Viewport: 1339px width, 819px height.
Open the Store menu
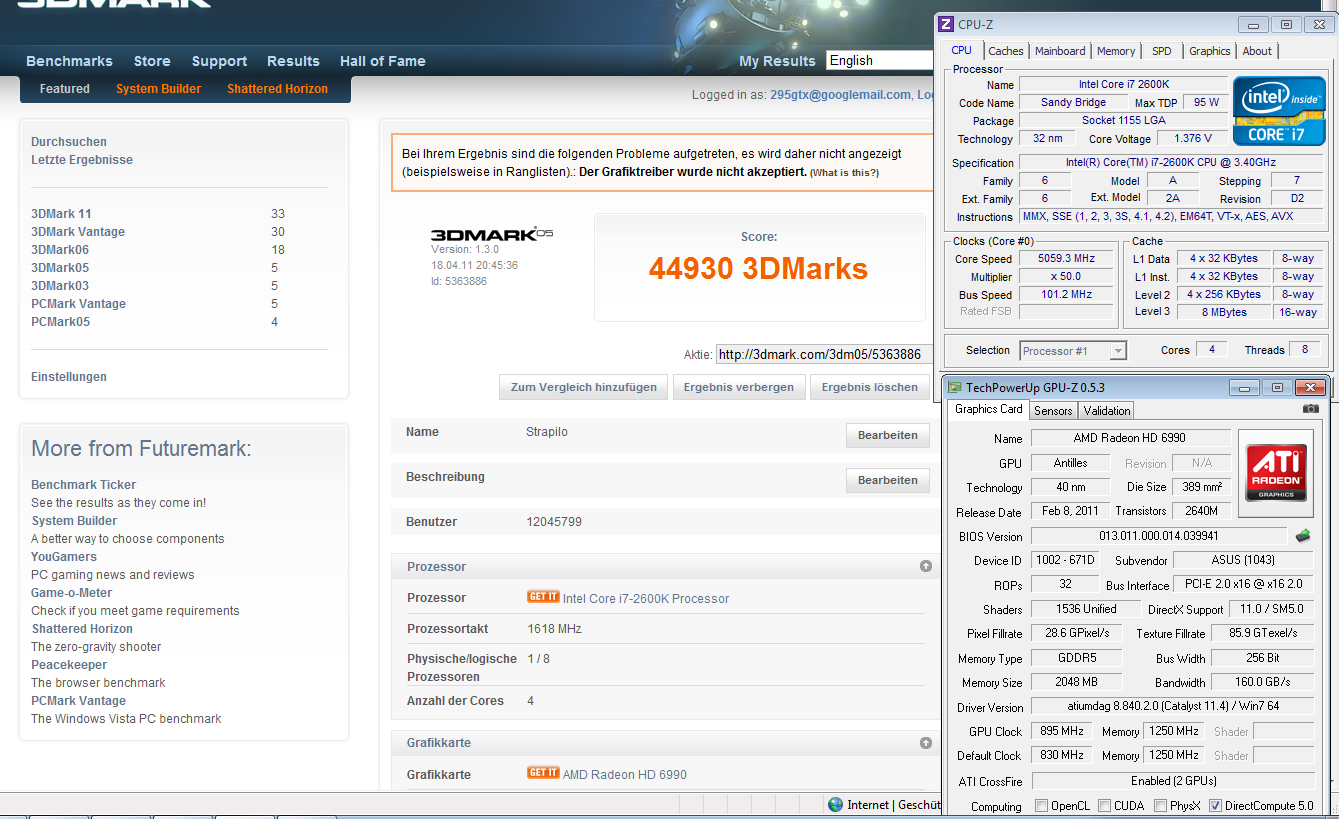click(x=152, y=61)
